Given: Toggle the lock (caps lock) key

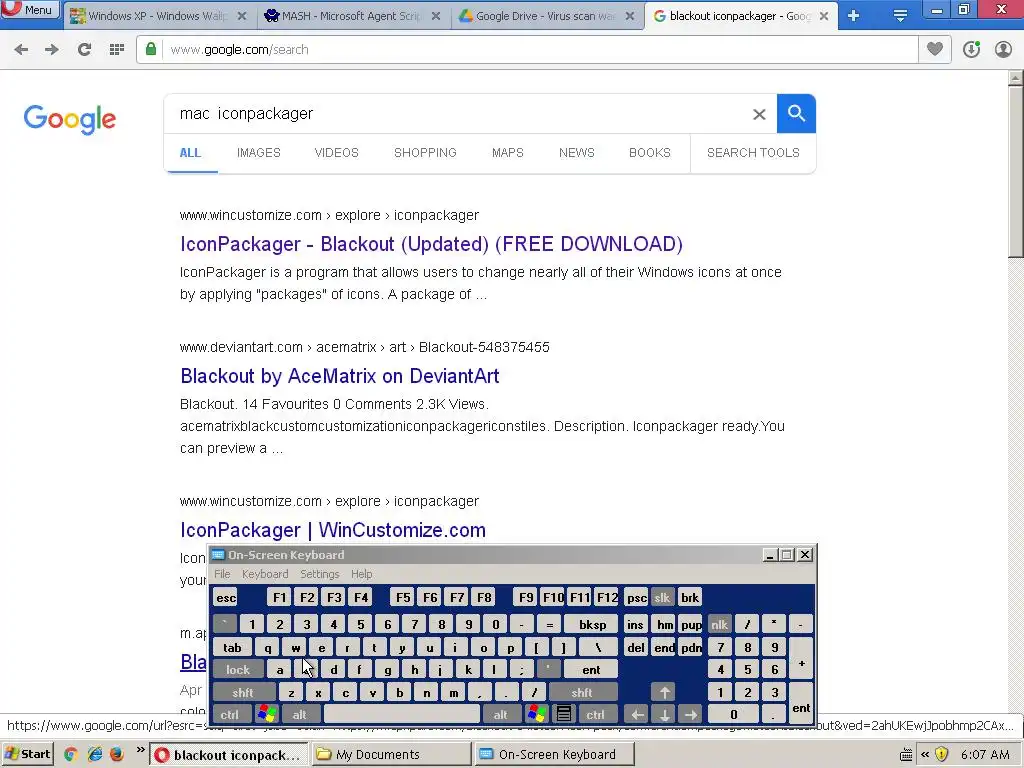Looking at the screenshot, I should pyautogui.click(x=238, y=669).
